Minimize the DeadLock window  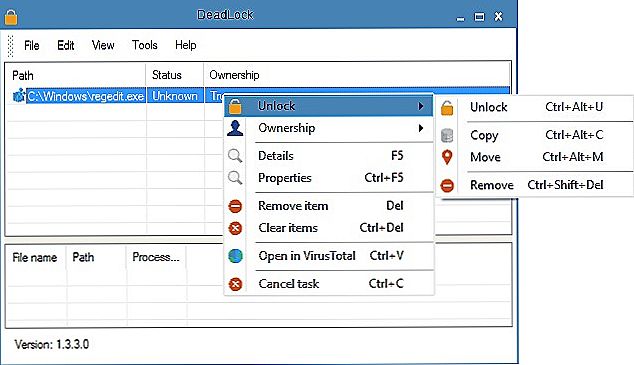pos(460,18)
